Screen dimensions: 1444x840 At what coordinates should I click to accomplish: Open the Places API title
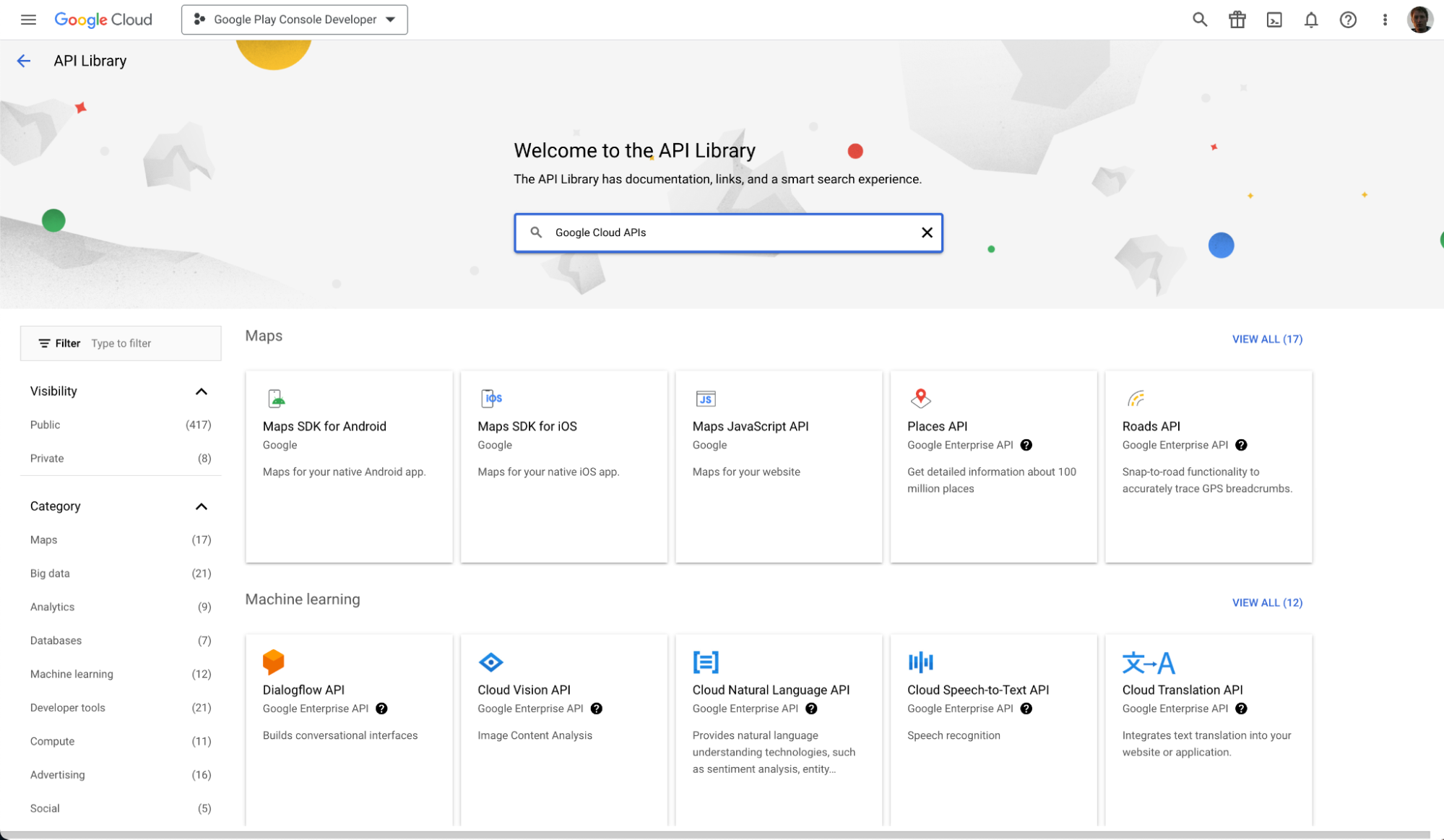click(937, 426)
